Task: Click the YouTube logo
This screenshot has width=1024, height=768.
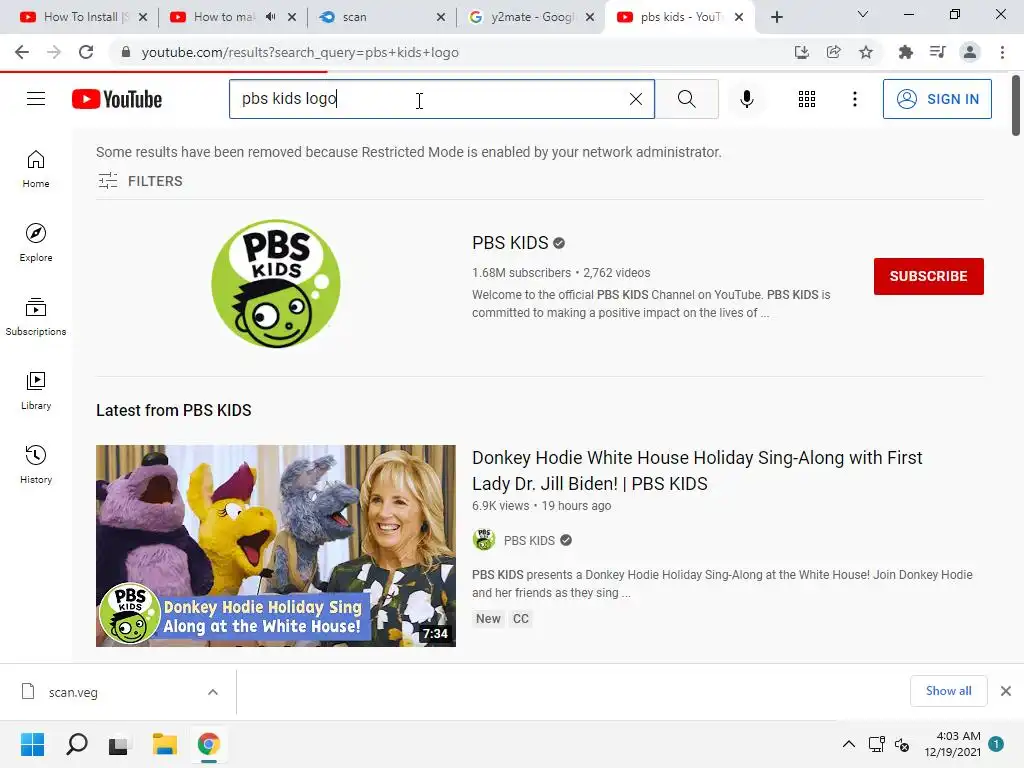Action: pos(117,99)
